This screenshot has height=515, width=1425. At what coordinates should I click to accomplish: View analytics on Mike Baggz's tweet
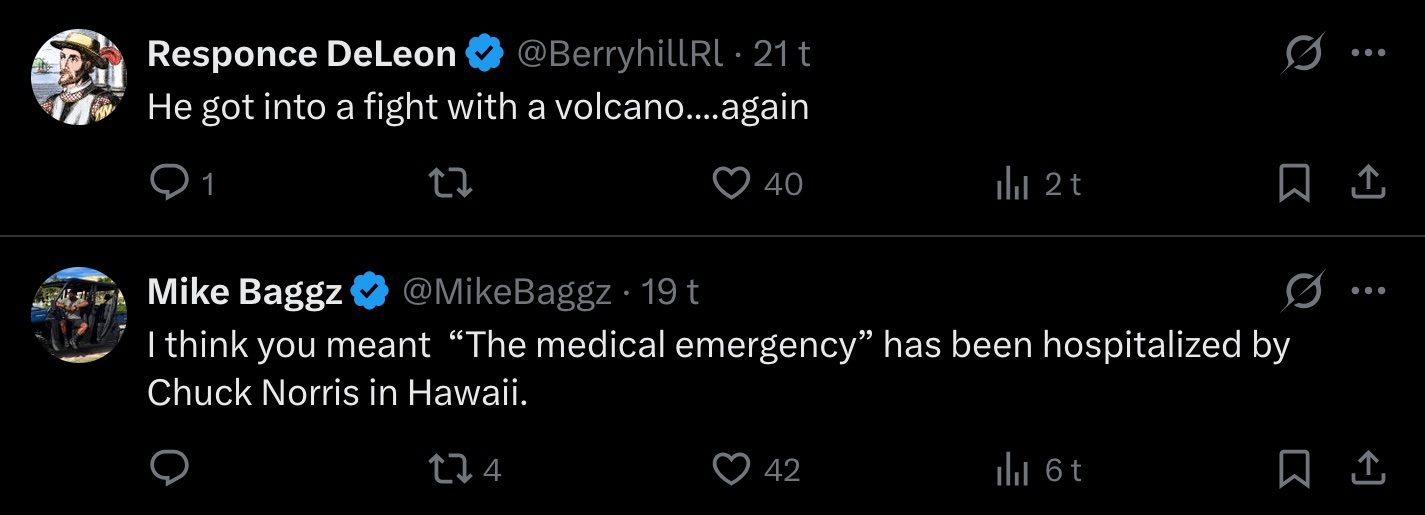(1013, 470)
